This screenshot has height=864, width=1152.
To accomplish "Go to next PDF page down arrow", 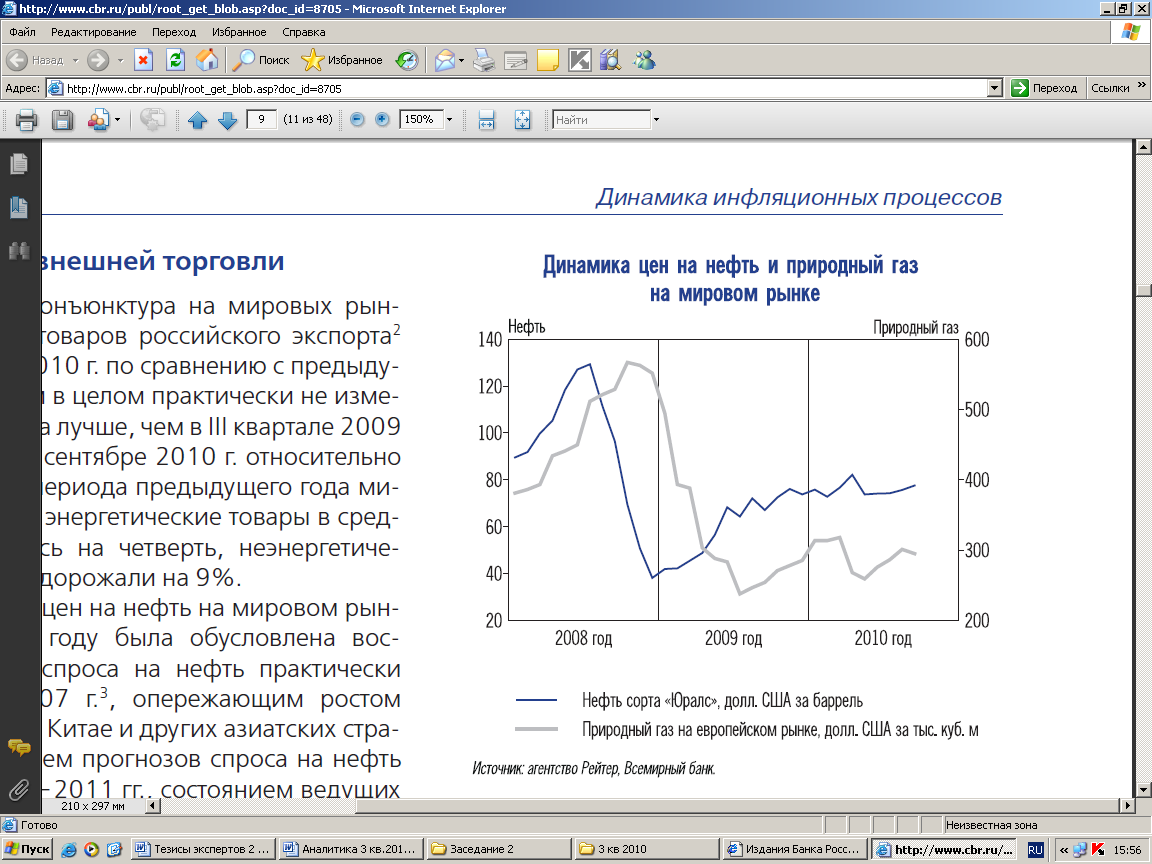I will coord(228,120).
